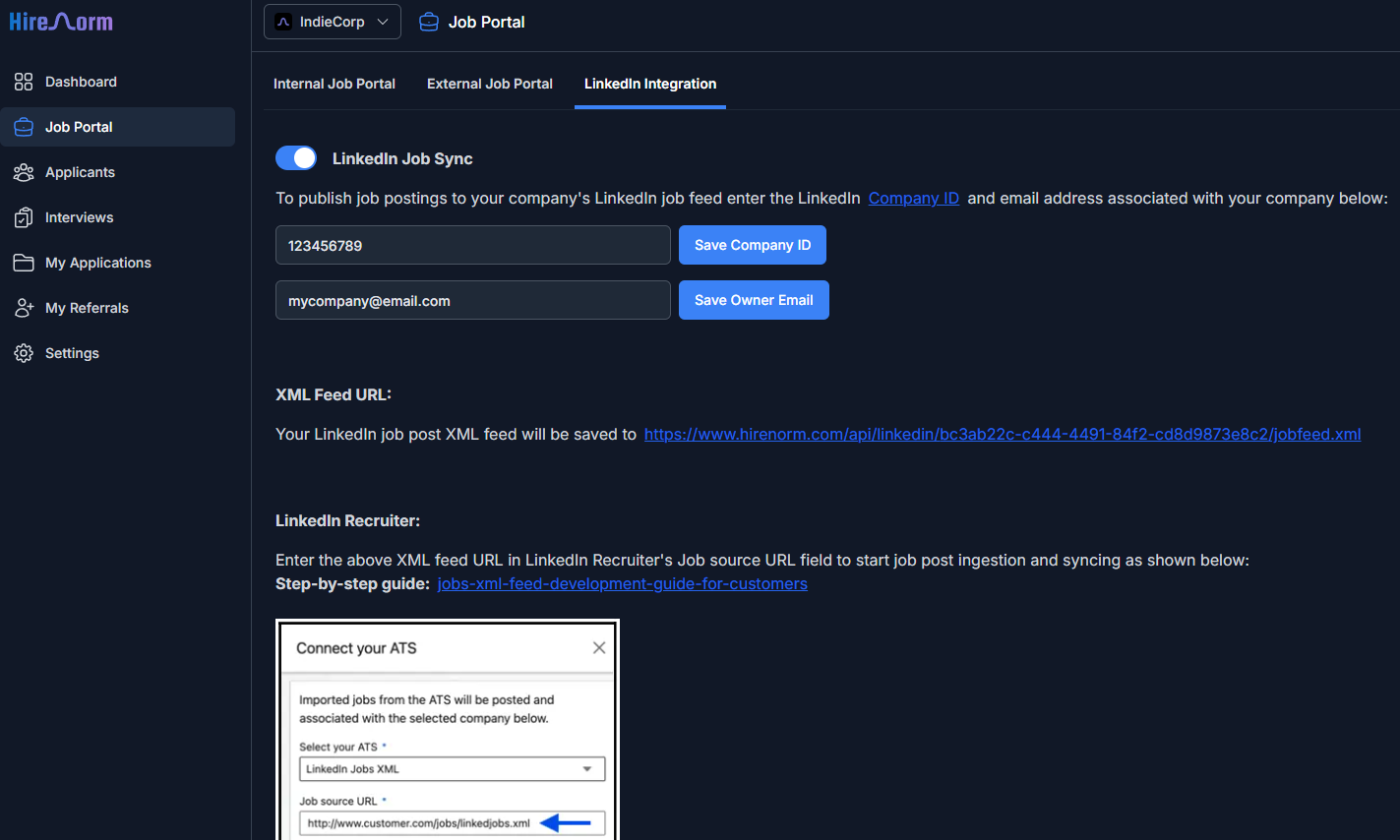1400x840 pixels.
Task: Click the Dashboard grid icon
Action: click(24, 82)
